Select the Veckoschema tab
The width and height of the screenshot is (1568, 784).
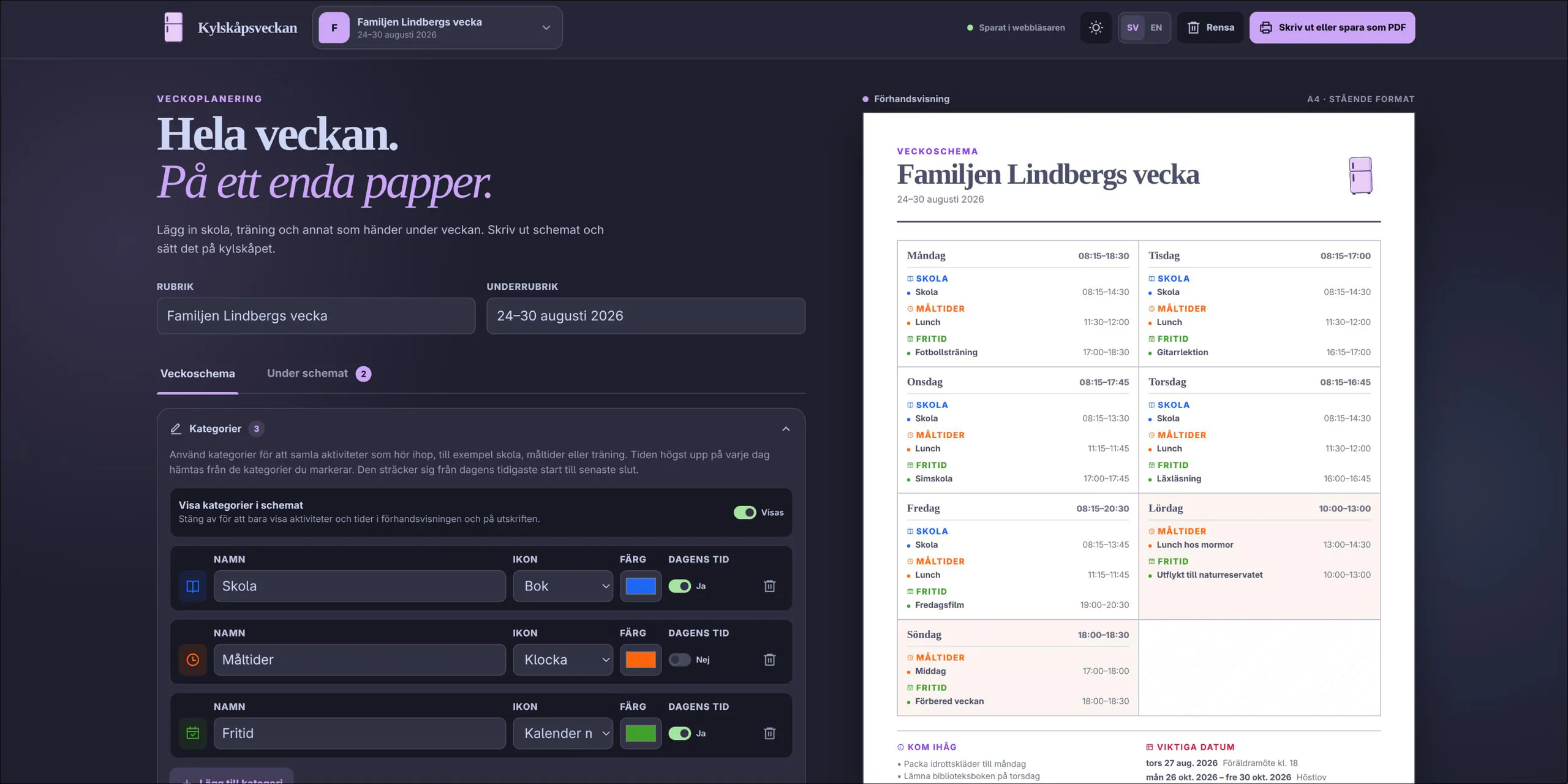[197, 374]
